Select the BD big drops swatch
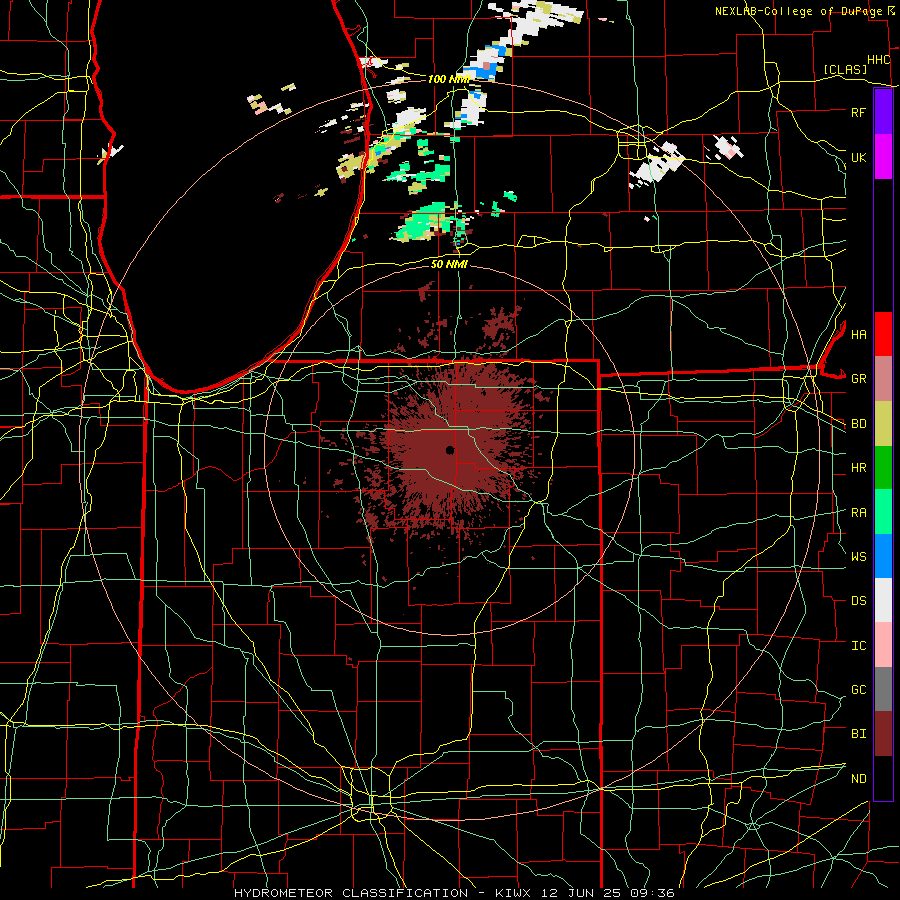Image resolution: width=900 pixels, height=900 pixels. [x=883, y=424]
